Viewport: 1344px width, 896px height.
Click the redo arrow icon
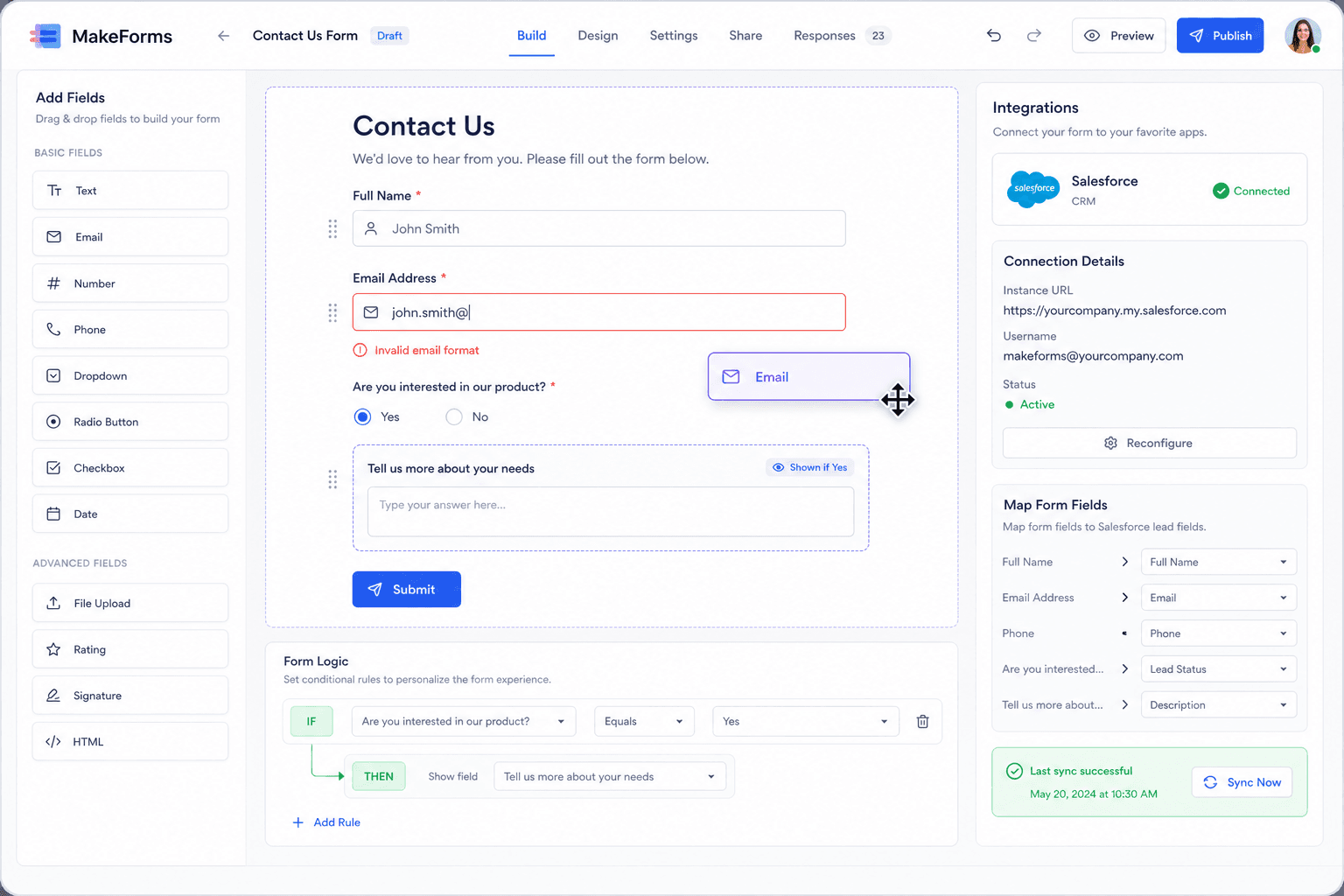pos(1034,36)
